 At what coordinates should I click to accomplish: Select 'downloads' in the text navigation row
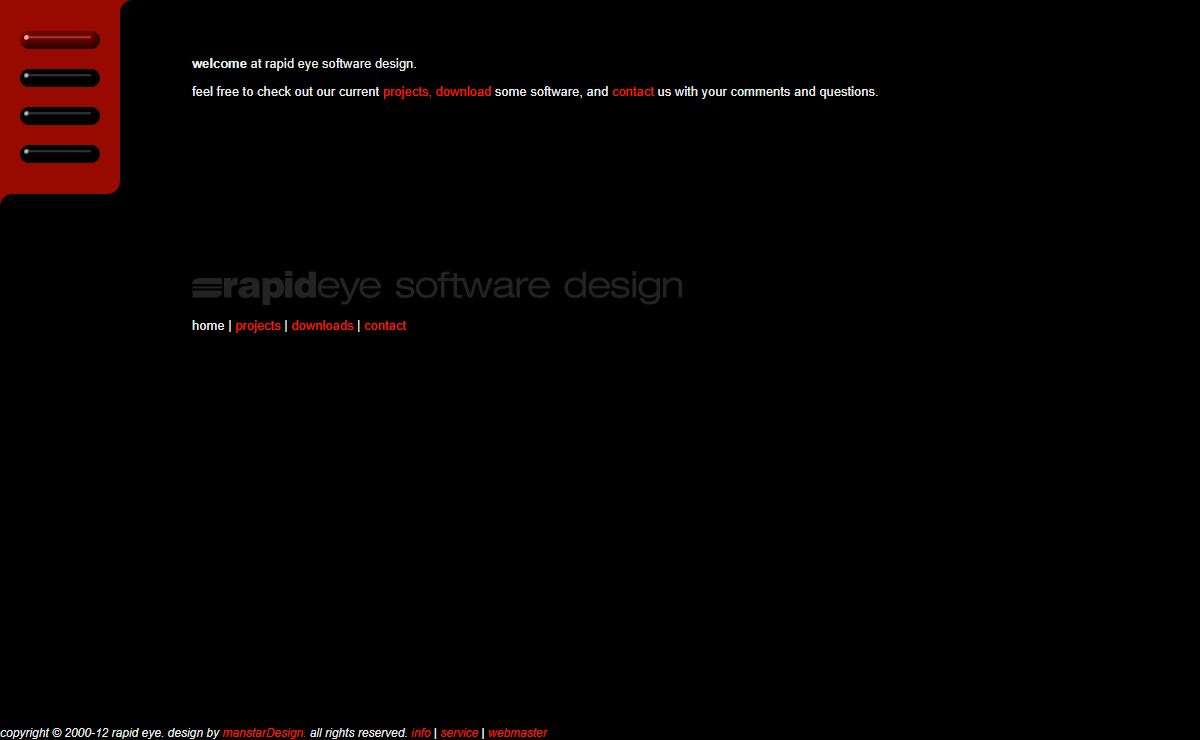click(x=322, y=326)
